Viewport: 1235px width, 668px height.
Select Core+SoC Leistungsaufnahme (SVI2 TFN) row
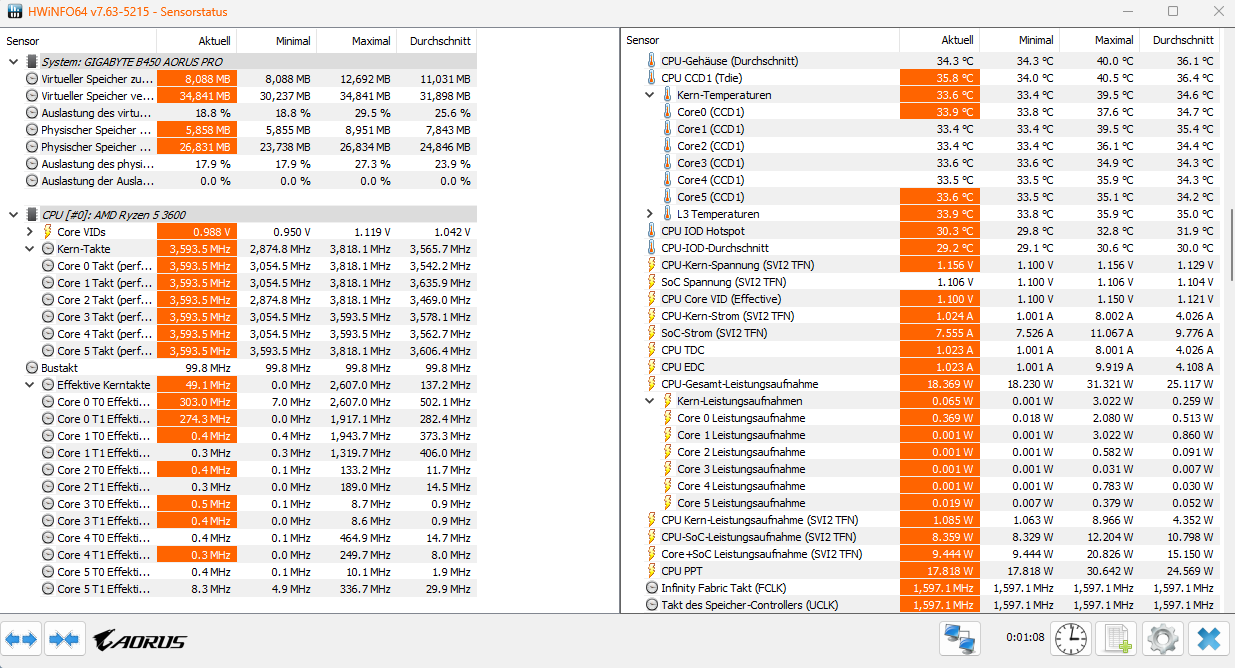click(x=920, y=554)
